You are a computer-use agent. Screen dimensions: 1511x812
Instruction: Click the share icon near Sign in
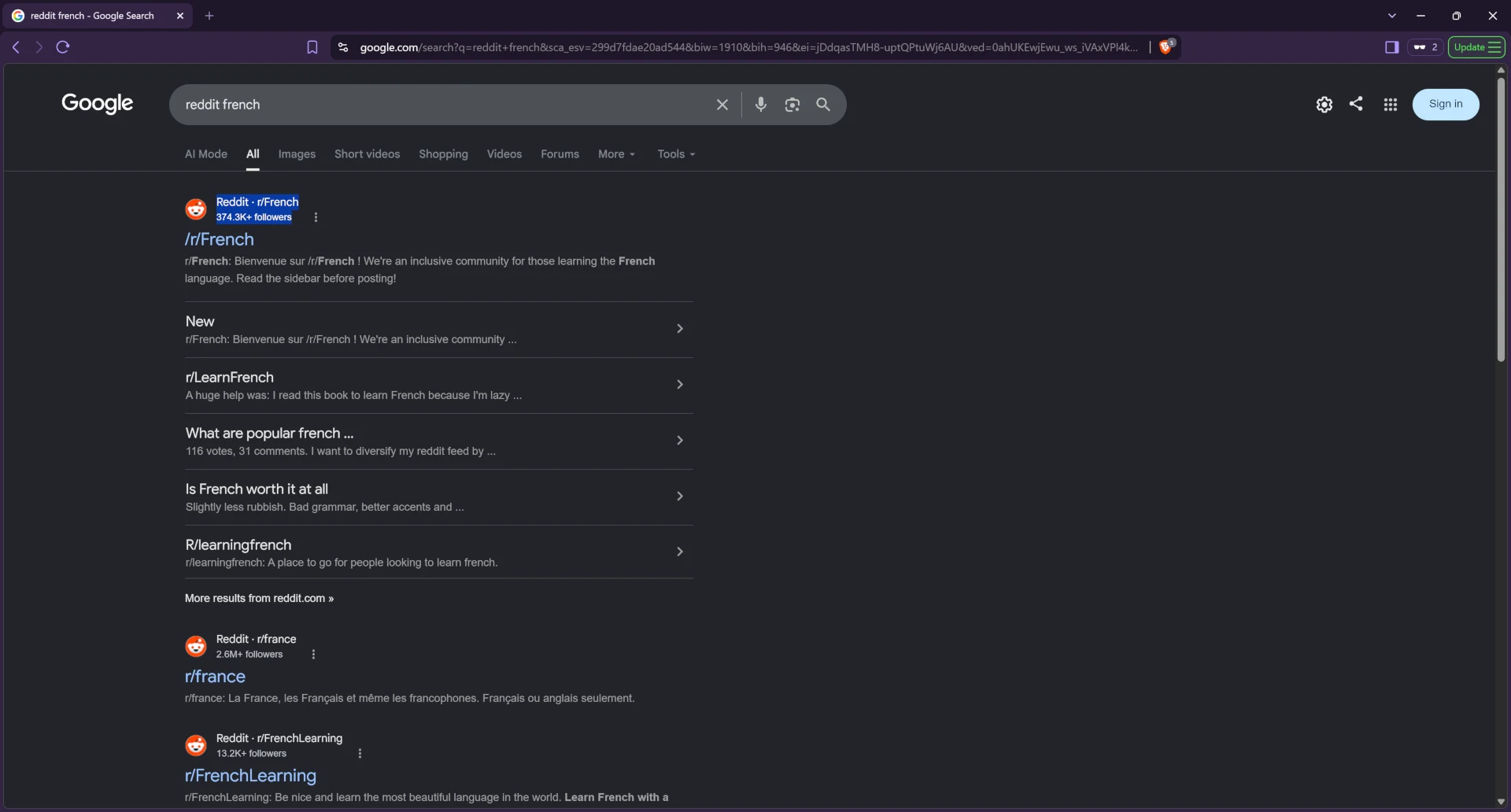coord(1356,104)
